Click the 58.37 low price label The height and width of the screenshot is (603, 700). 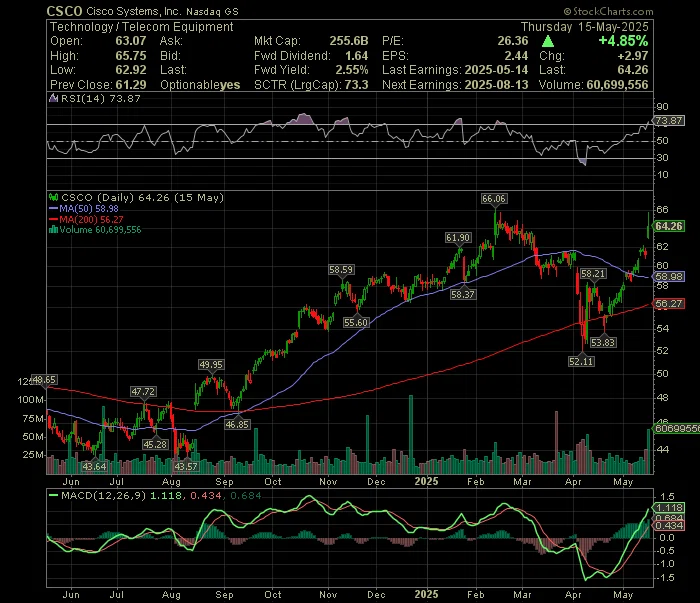pos(462,295)
